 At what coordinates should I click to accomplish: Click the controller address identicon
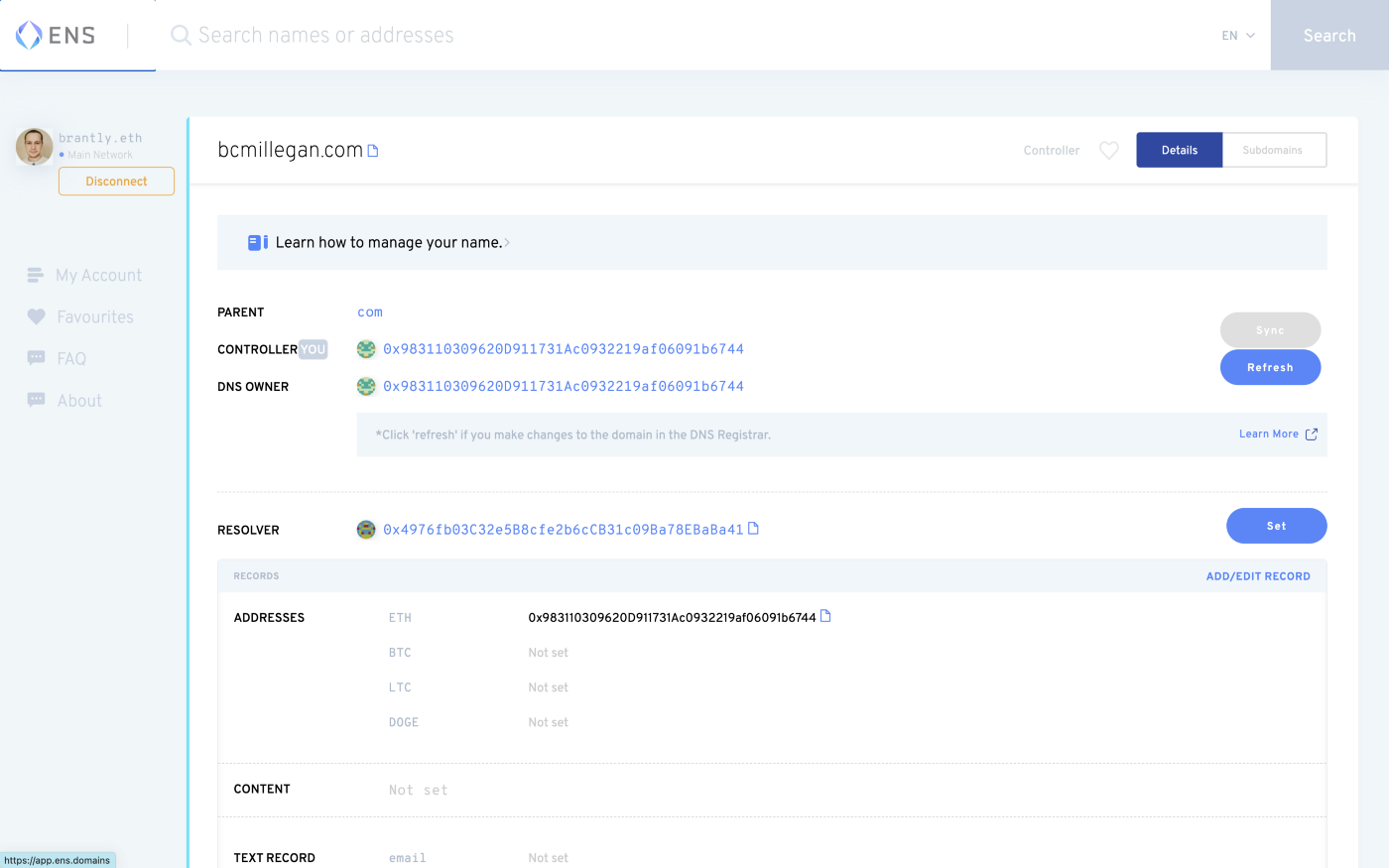pos(366,349)
